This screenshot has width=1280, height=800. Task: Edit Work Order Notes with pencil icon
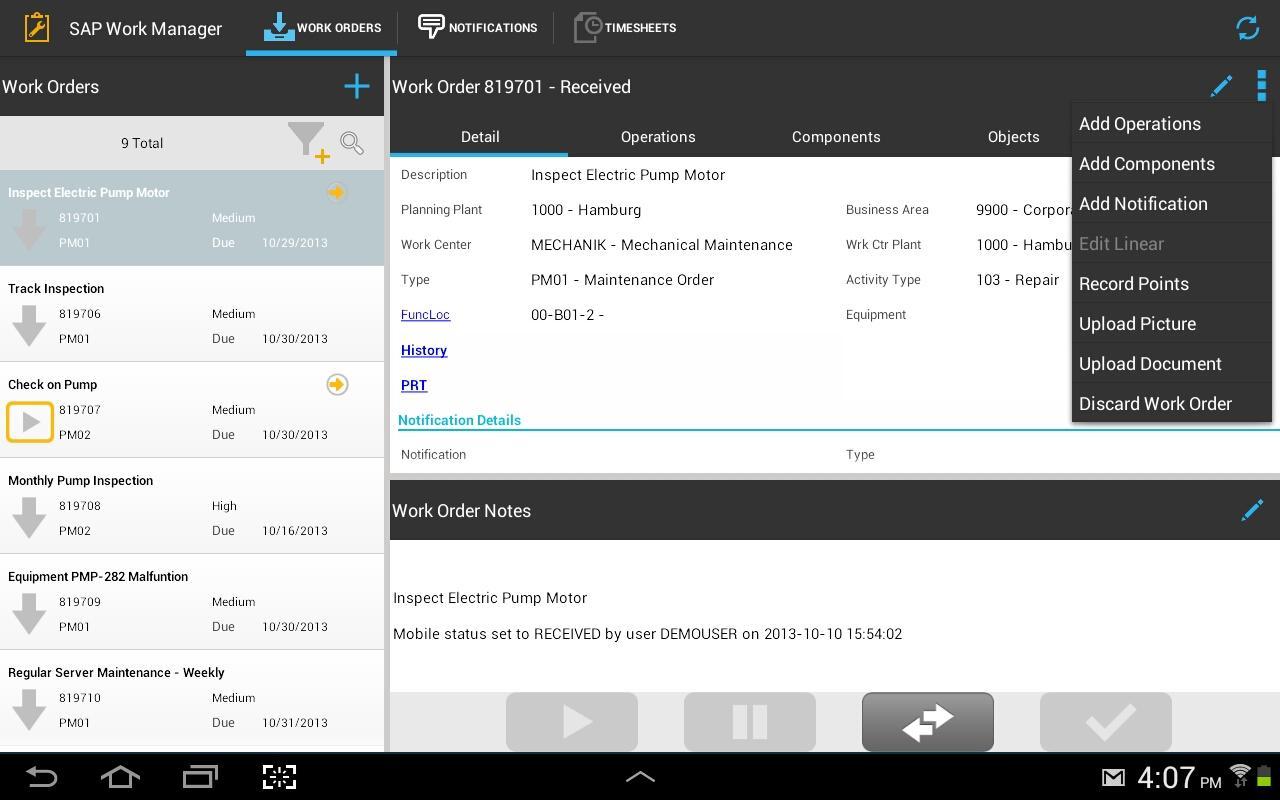pyautogui.click(x=1252, y=510)
